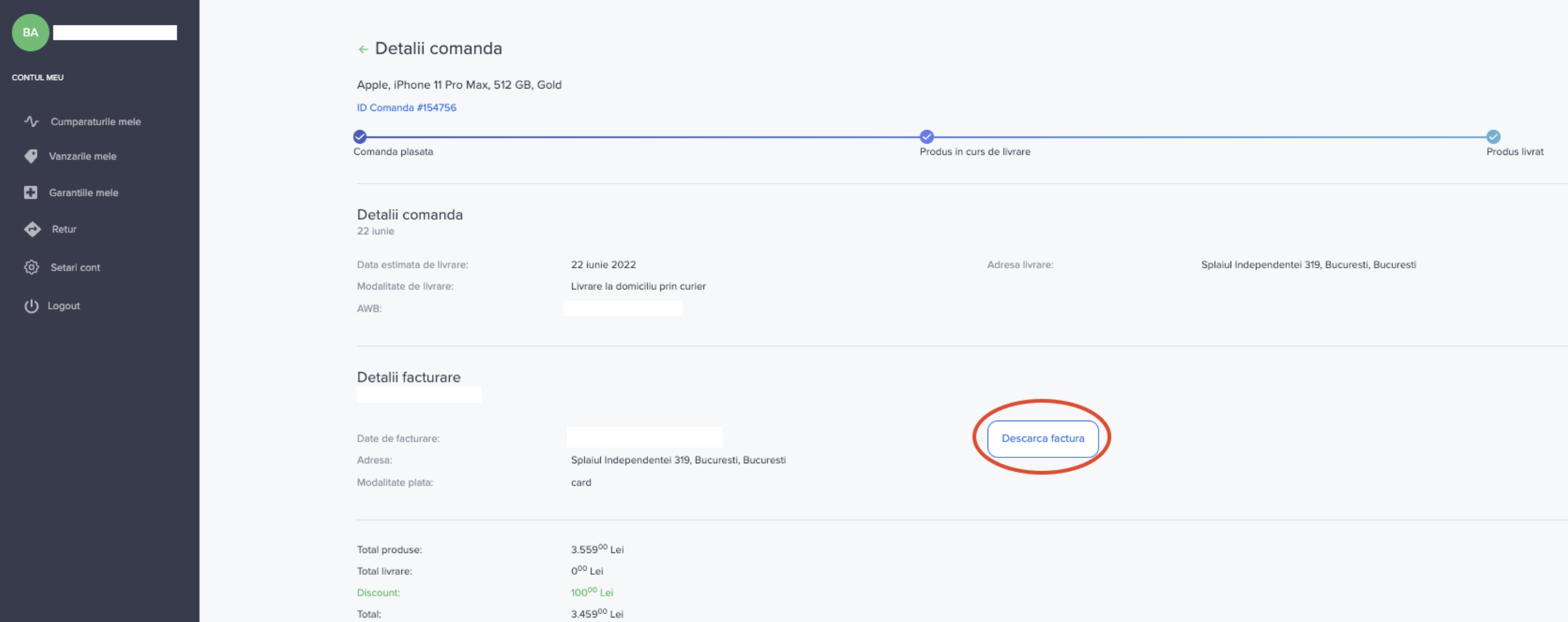Click the Produs livrat progress marker
This screenshot has width=1568, height=622.
pos(1493,136)
